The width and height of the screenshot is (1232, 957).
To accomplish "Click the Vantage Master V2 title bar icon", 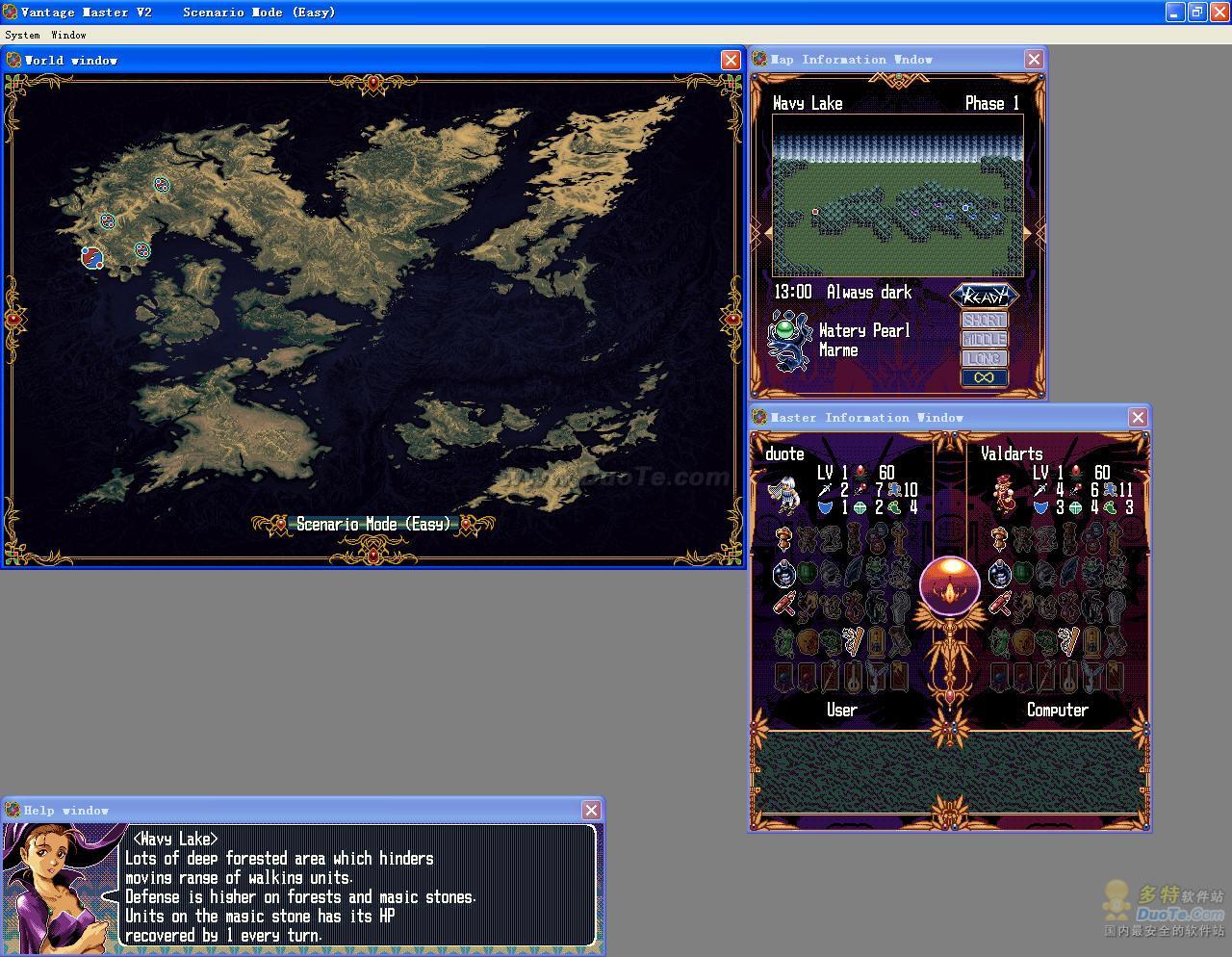I will coord(10,12).
